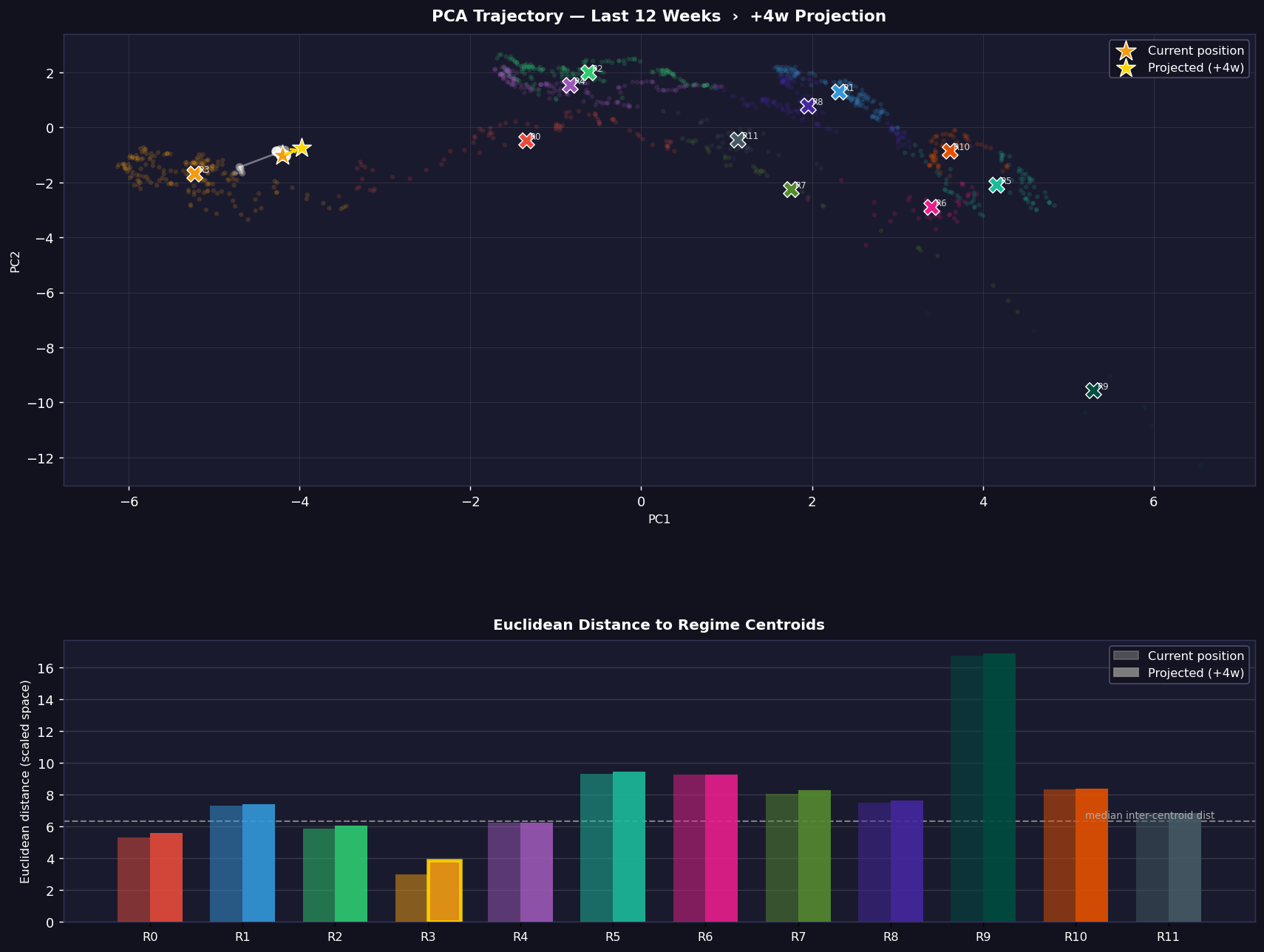Viewport: 1264px width, 952px height.
Task: Click the R9 centroid X marker
Action: click(1093, 391)
